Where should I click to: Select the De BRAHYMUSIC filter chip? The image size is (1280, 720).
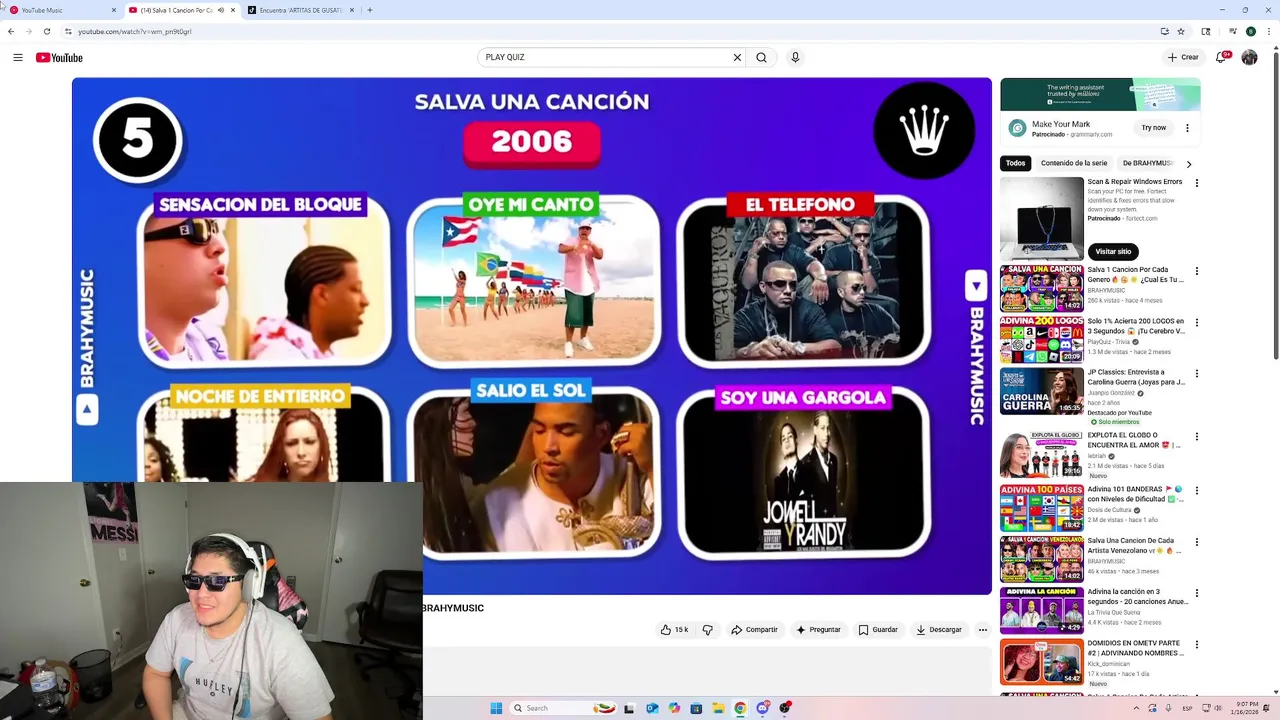1148,163
